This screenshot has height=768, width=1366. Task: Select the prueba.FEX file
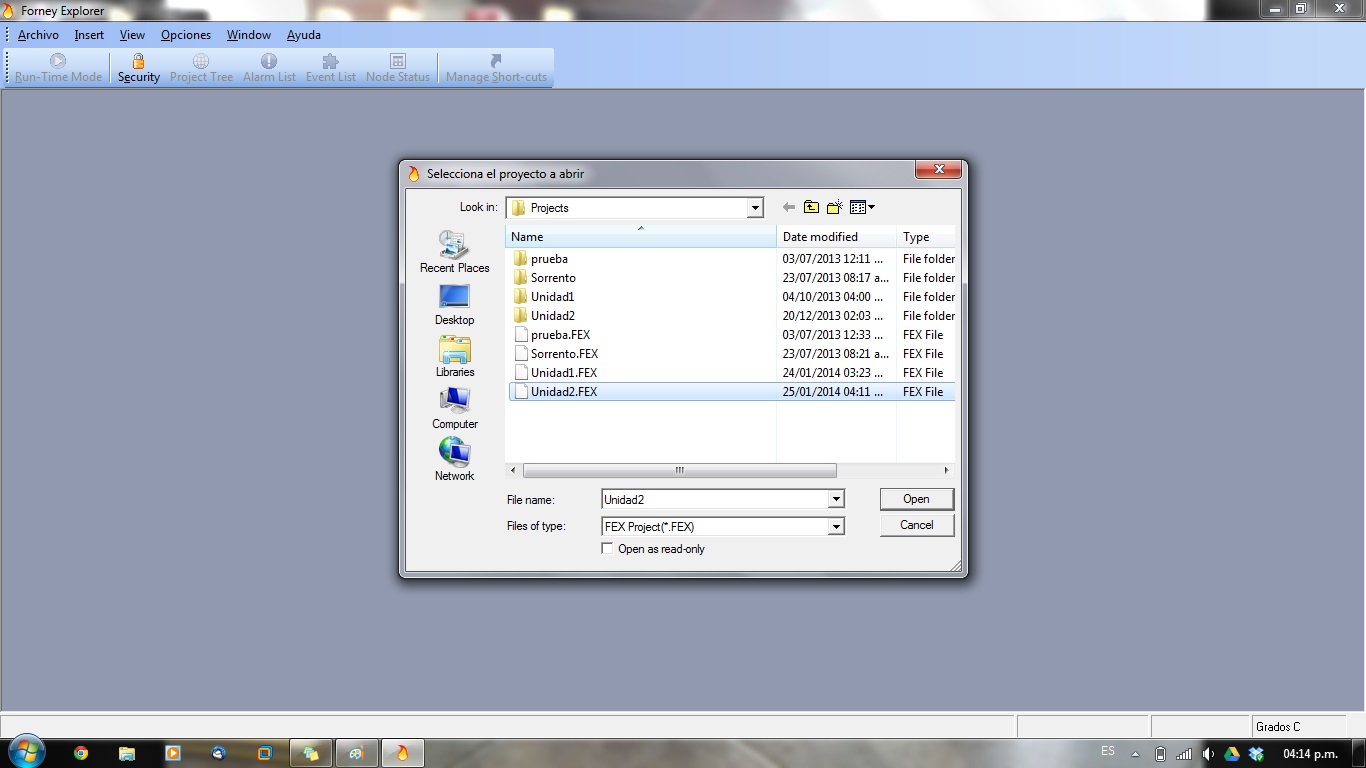(560, 335)
